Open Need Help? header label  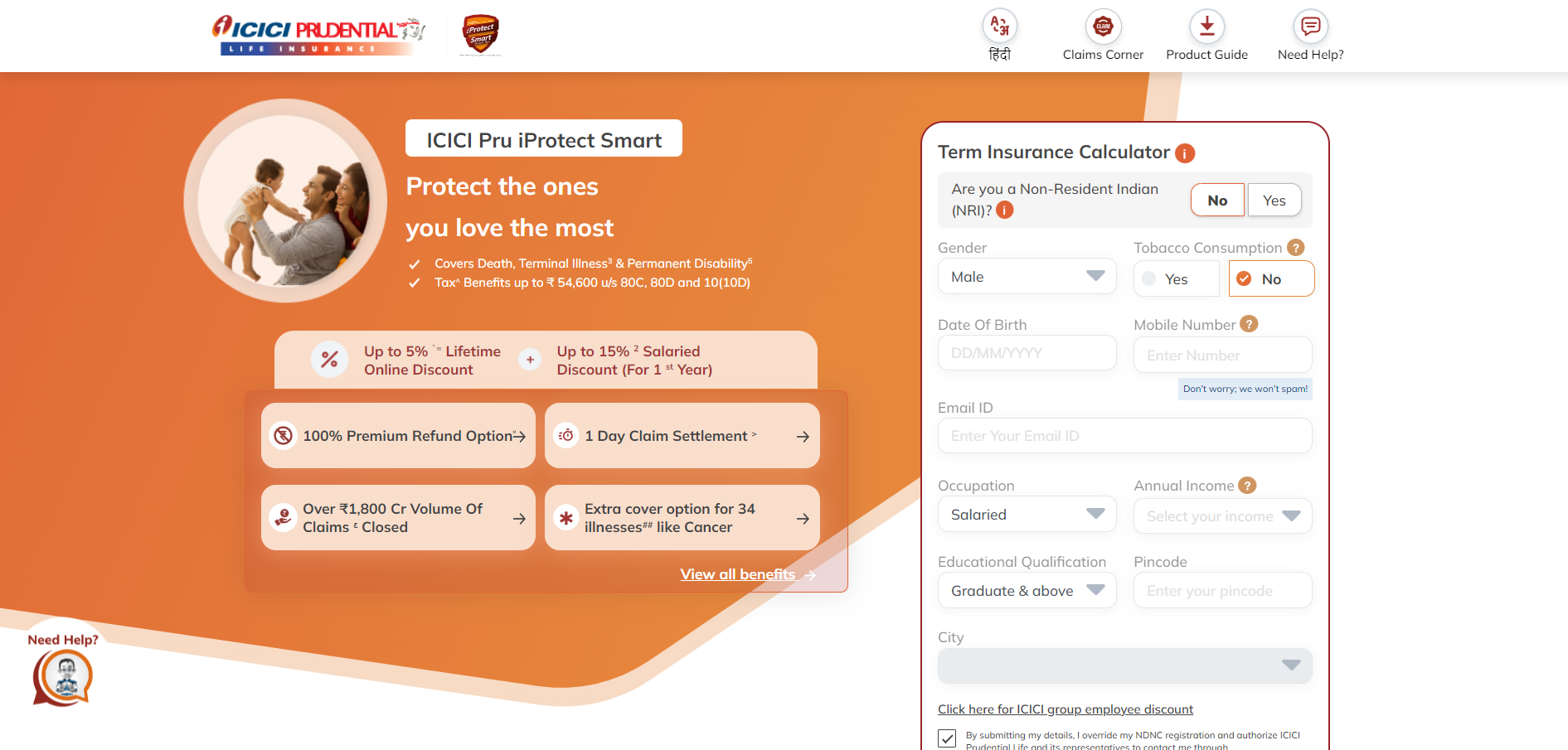[1310, 55]
